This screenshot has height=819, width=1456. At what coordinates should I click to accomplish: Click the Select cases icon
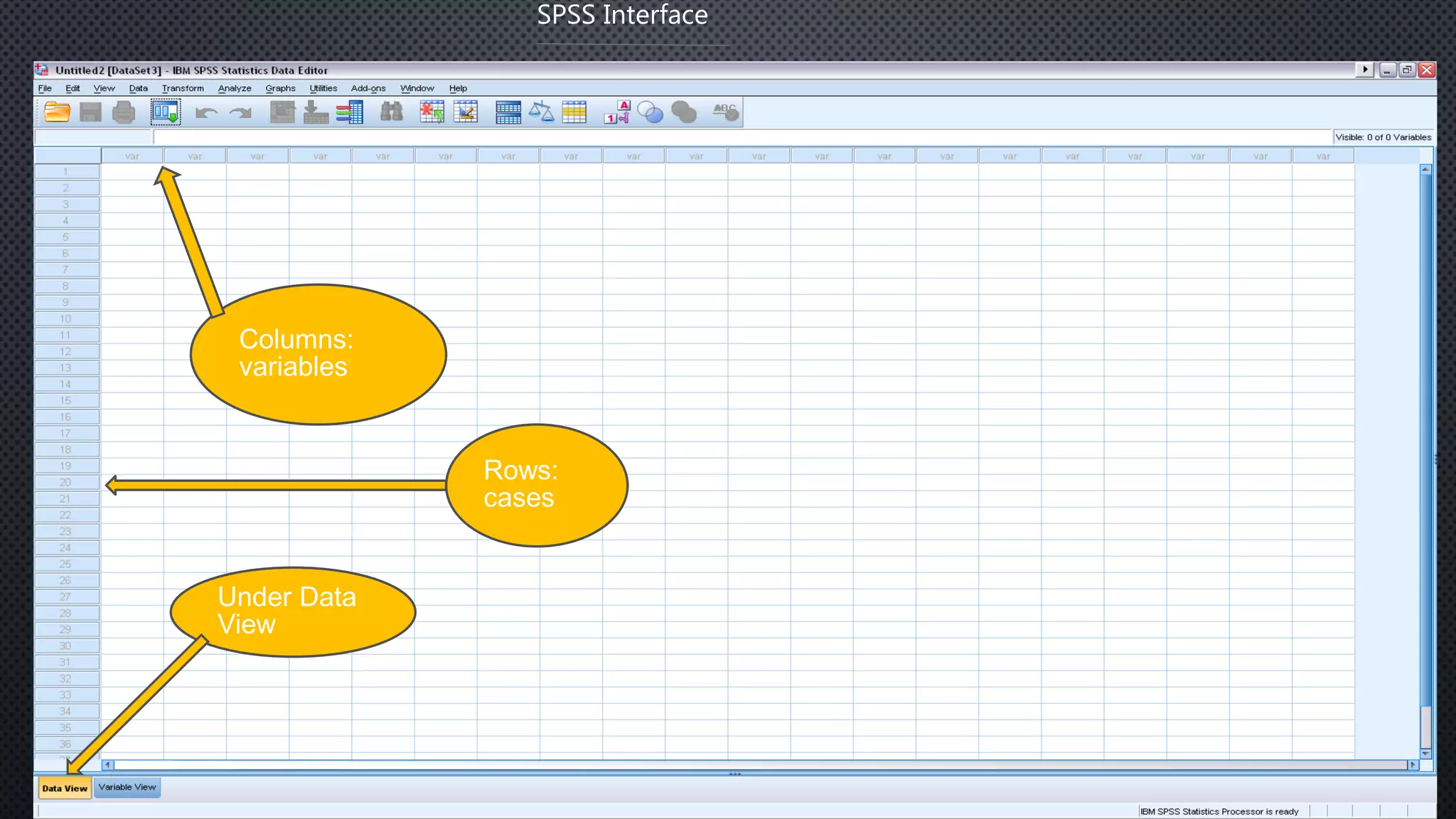tap(574, 112)
